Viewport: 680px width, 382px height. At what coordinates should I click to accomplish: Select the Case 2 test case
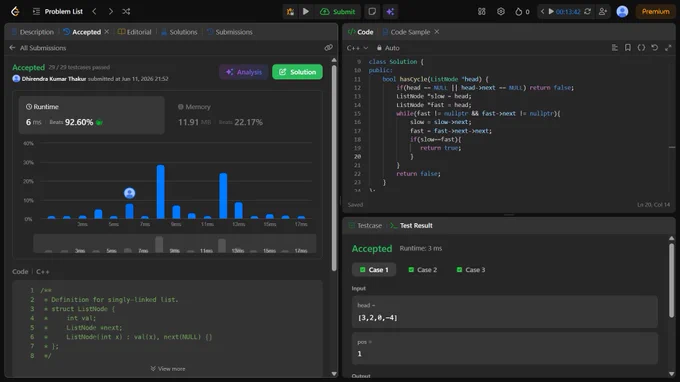pos(422,270)
